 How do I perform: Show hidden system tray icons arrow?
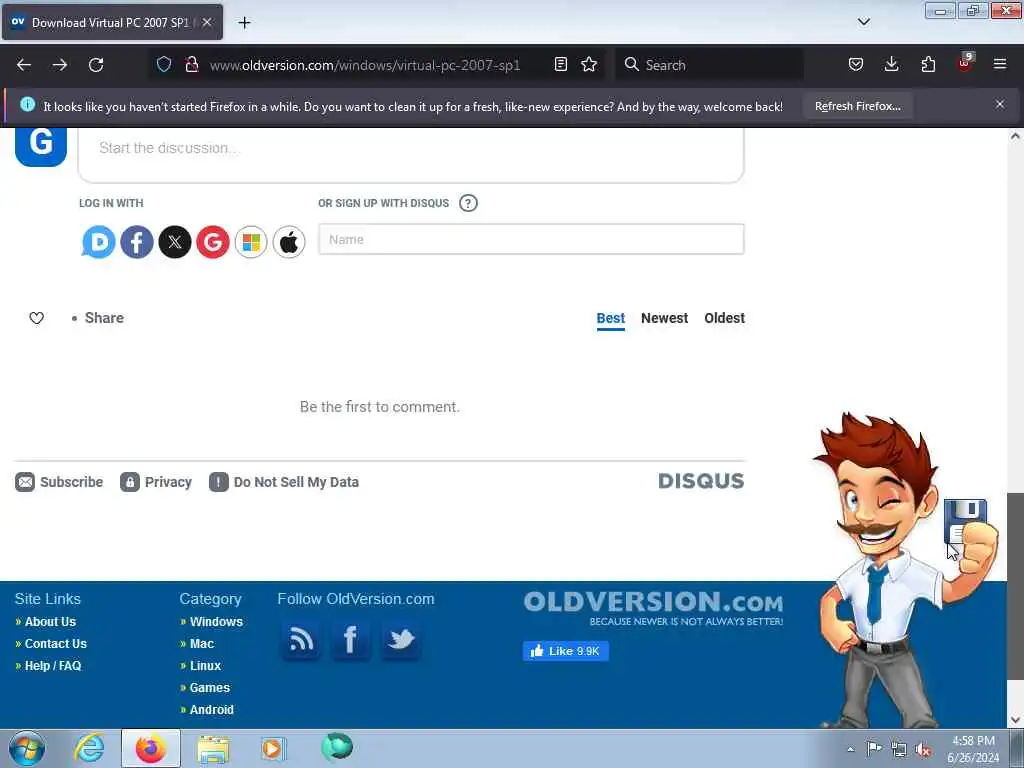pos(850,749)
